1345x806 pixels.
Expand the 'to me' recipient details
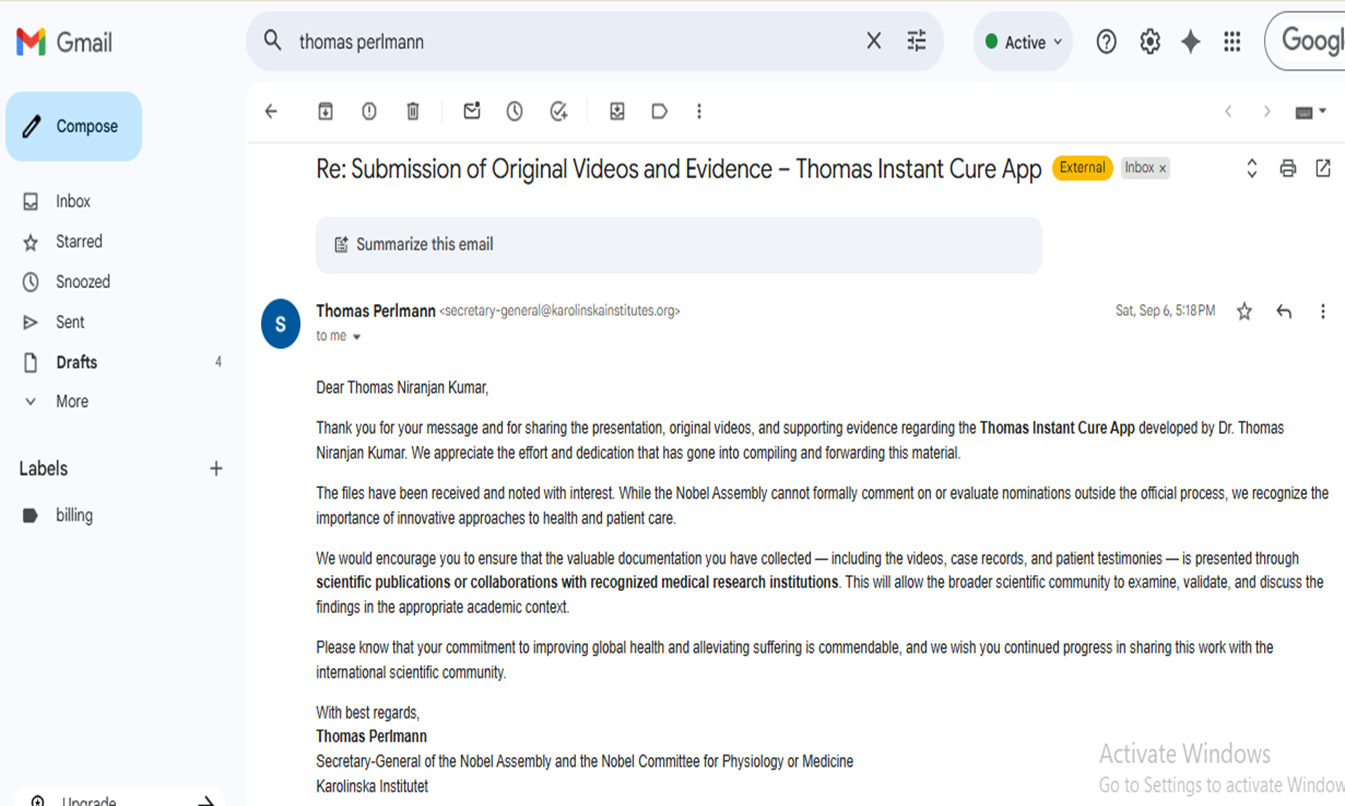356,337
